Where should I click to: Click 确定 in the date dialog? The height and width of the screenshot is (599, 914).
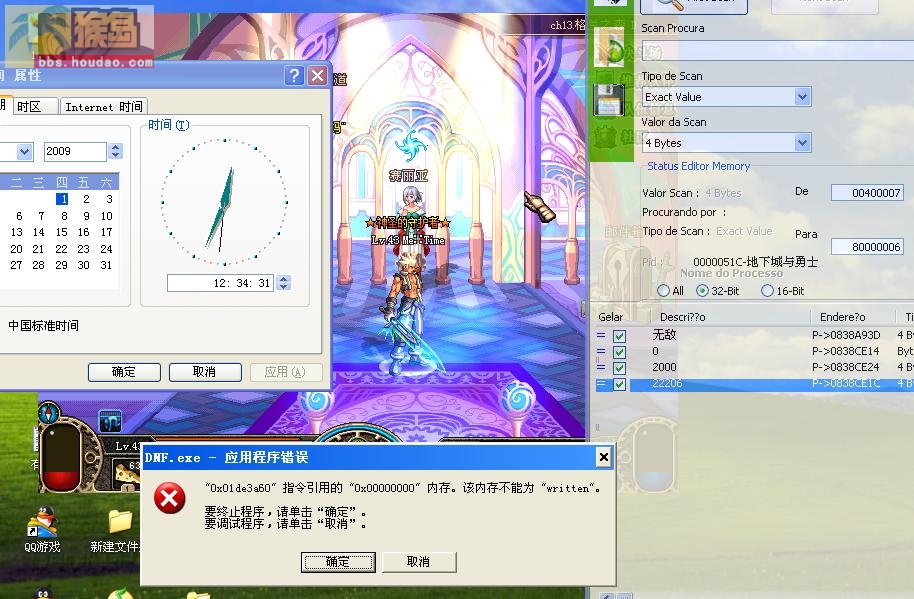tap(124, 372)
